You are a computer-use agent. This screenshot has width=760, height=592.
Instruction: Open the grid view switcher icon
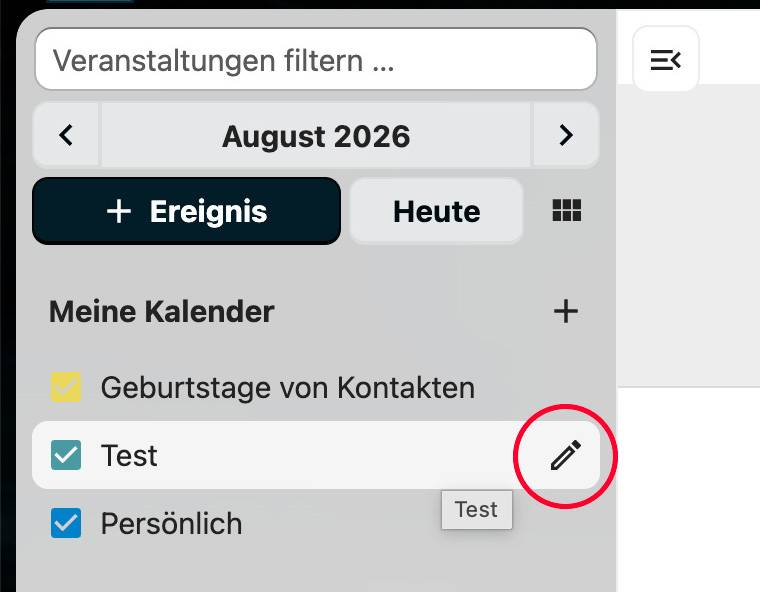click(567, 211)
